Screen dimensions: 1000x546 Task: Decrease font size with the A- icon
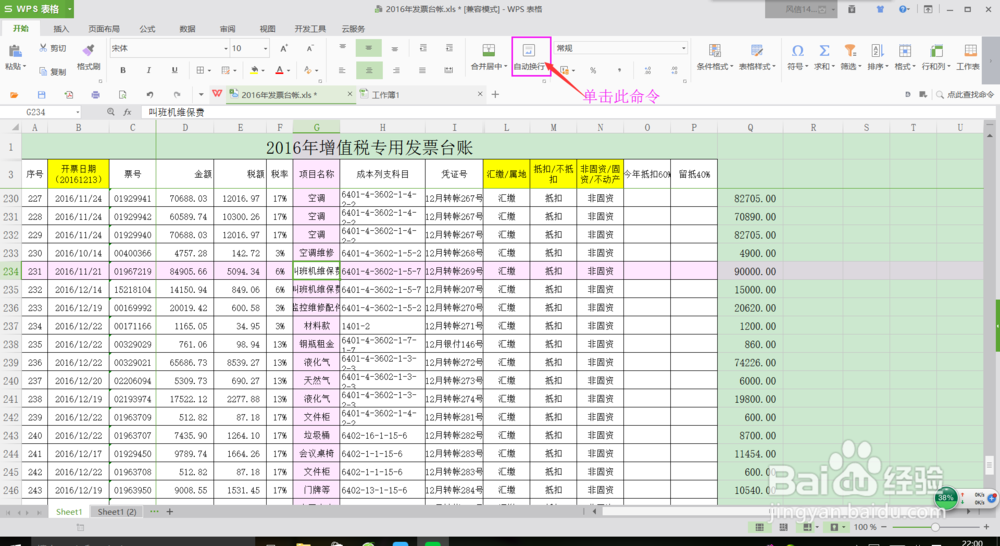(x=310, y=48)
